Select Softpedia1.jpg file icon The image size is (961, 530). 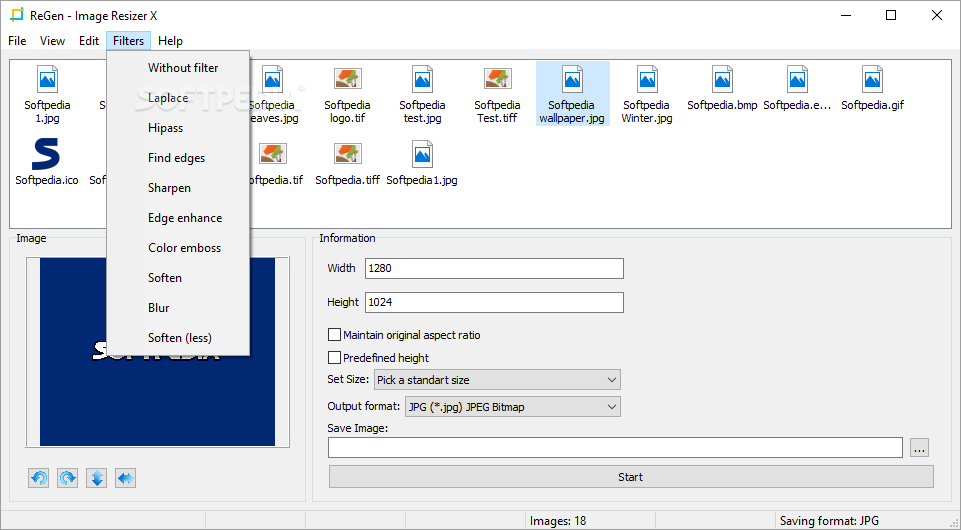click(422, 154)
